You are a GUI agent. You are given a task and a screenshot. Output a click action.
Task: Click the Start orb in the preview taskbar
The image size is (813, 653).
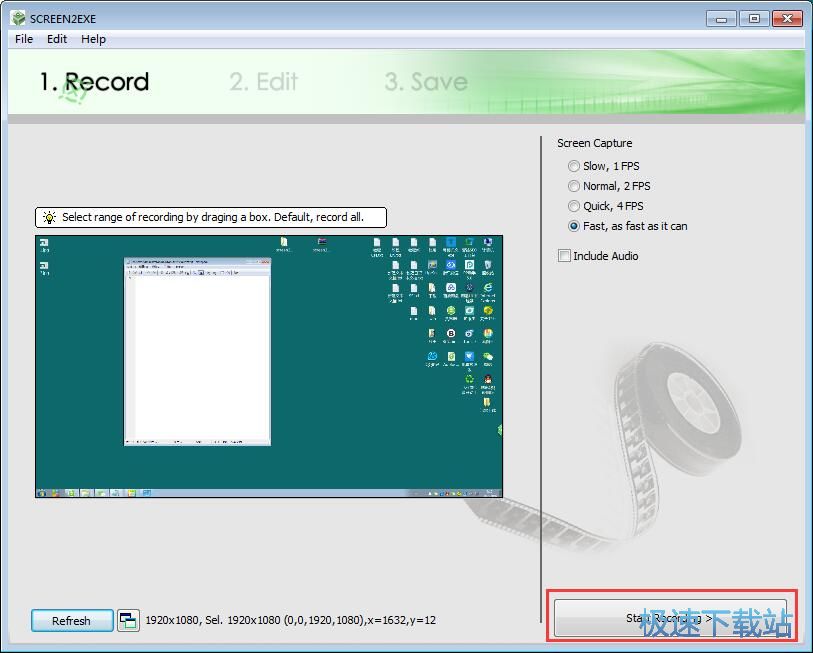click(42, 491)
